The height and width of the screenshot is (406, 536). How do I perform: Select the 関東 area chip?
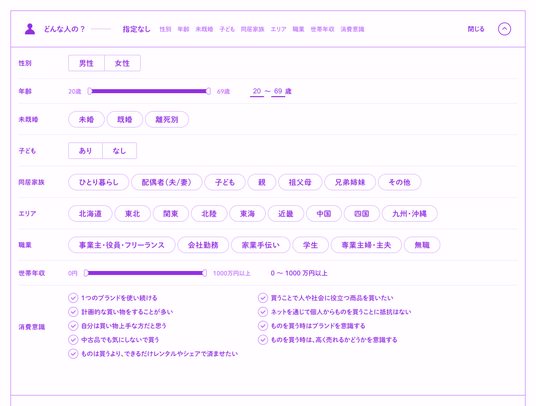tap(171, 214)
